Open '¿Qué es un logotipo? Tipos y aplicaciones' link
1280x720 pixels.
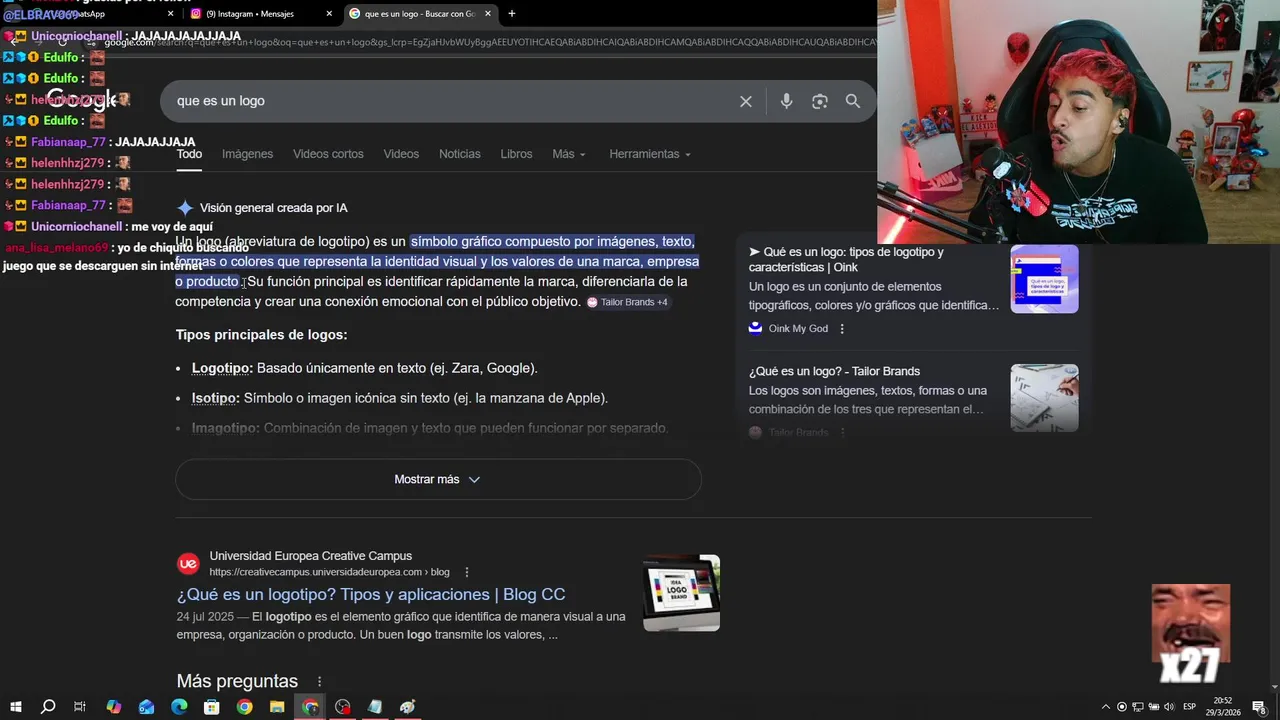371,594
